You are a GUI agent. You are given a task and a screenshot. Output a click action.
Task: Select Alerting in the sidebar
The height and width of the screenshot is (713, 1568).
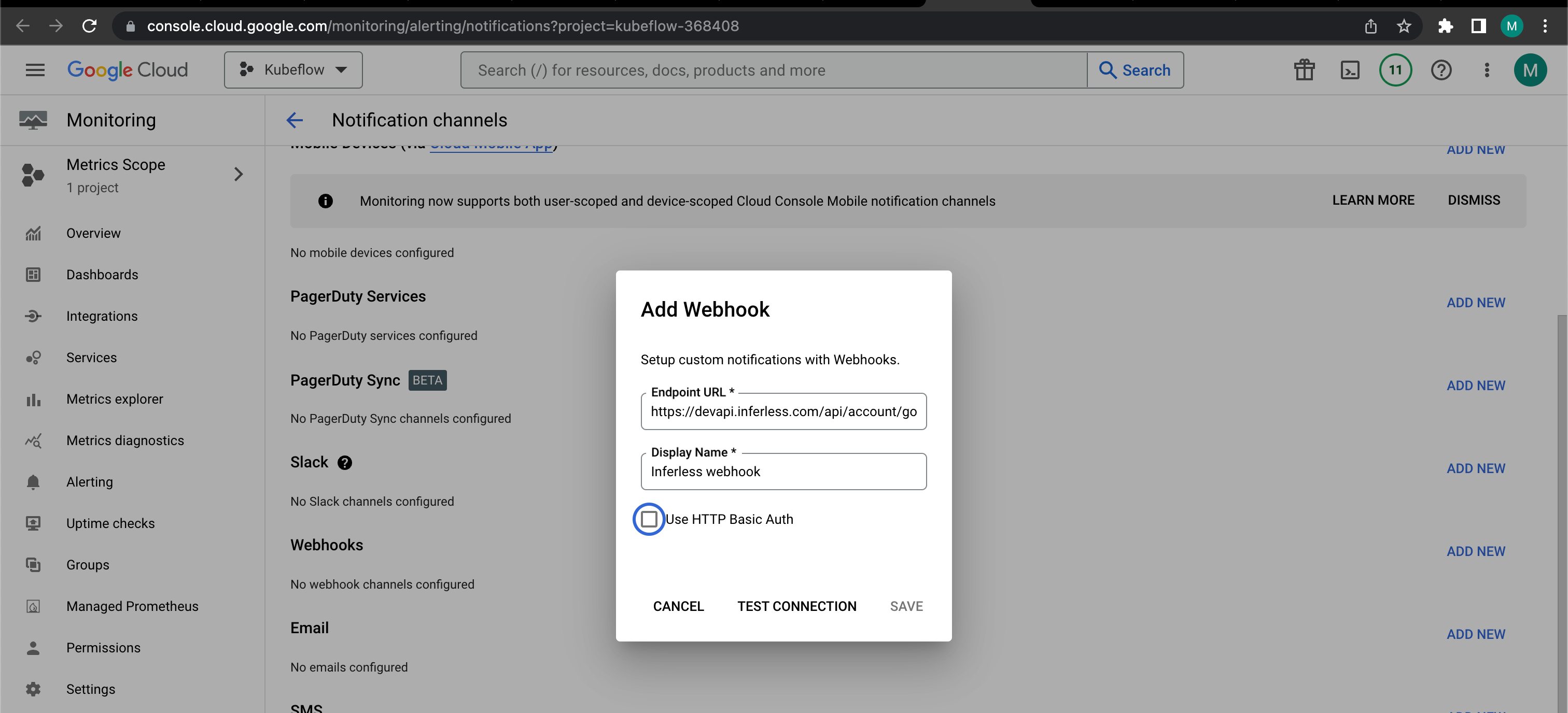tap(90, 482)
